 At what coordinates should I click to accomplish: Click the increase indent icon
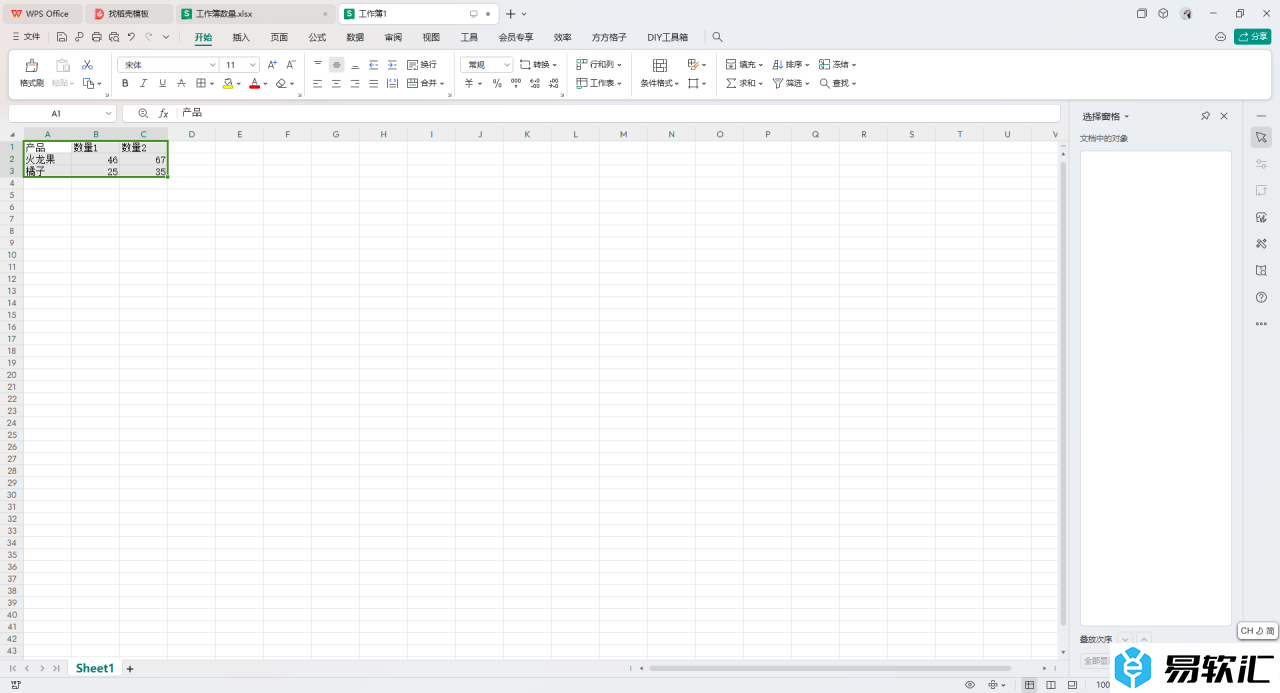pos(392,64)
